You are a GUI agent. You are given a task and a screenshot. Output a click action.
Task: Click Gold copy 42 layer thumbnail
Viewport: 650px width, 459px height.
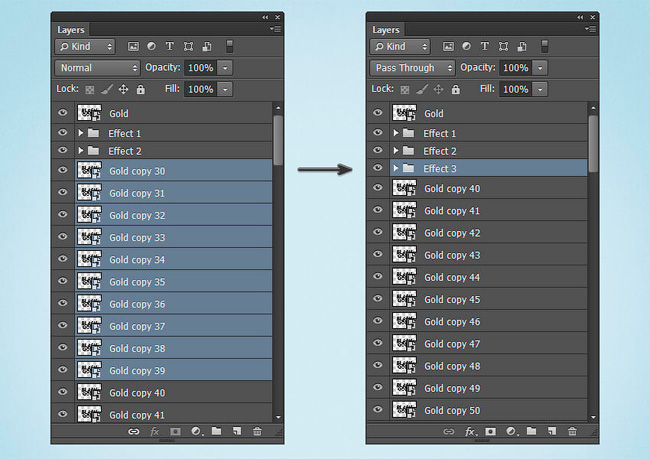click(404, 233)
